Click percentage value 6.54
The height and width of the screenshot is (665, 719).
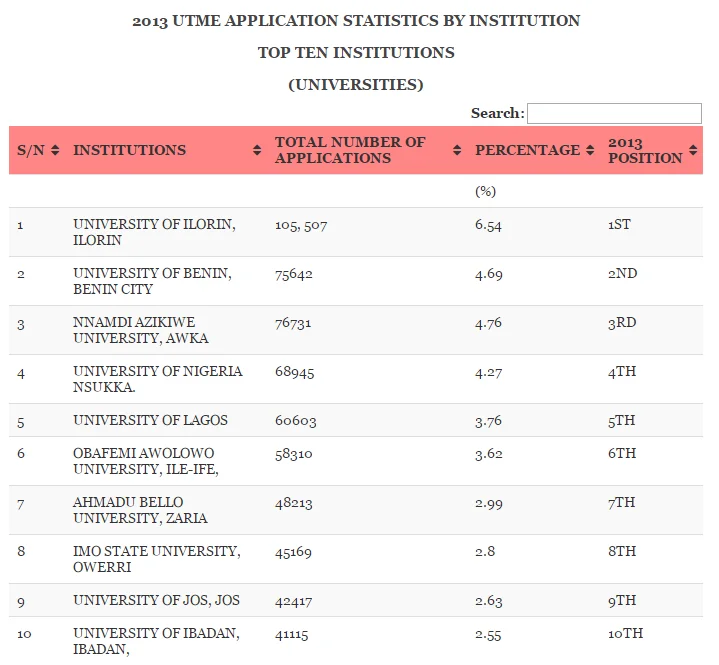click(488, 225)
